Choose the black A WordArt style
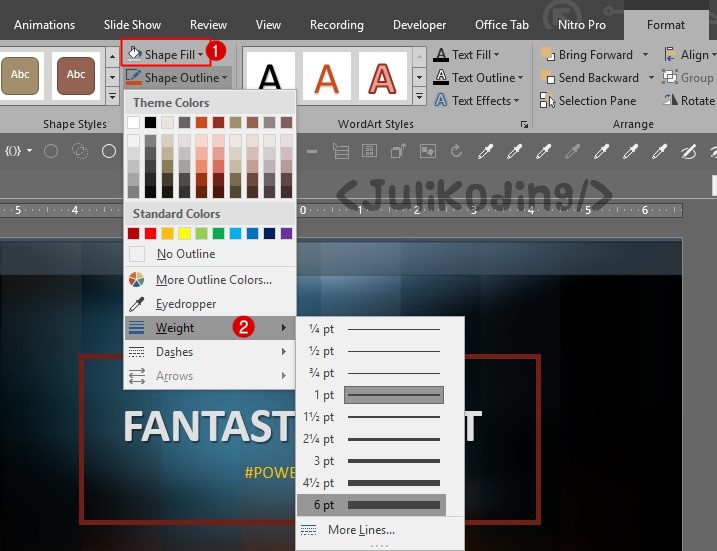The width and height of the screenshot is (717, 551). [x=270, y=77]
